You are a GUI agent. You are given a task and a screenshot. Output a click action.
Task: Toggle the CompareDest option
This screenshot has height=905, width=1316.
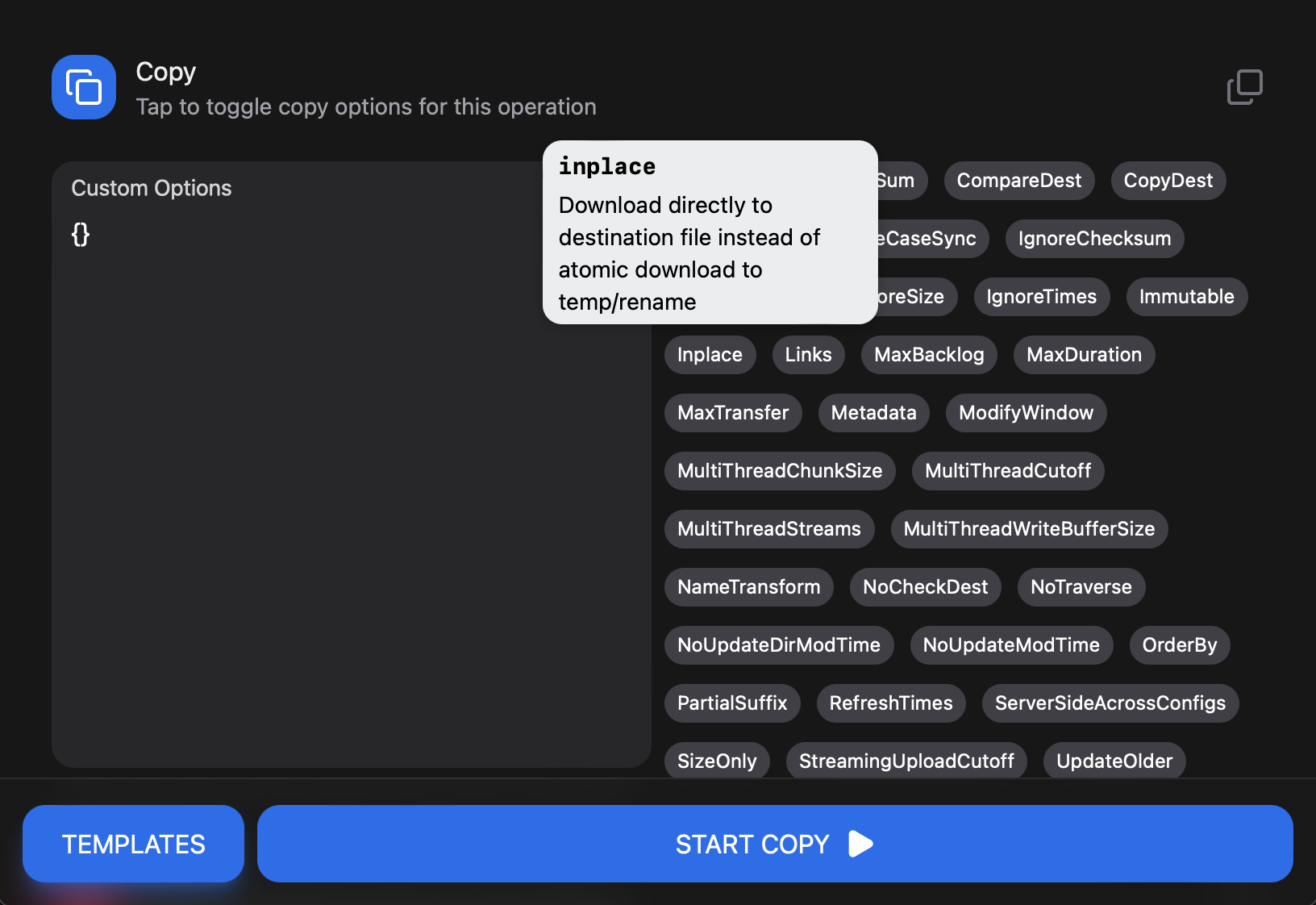point(1018,181)
